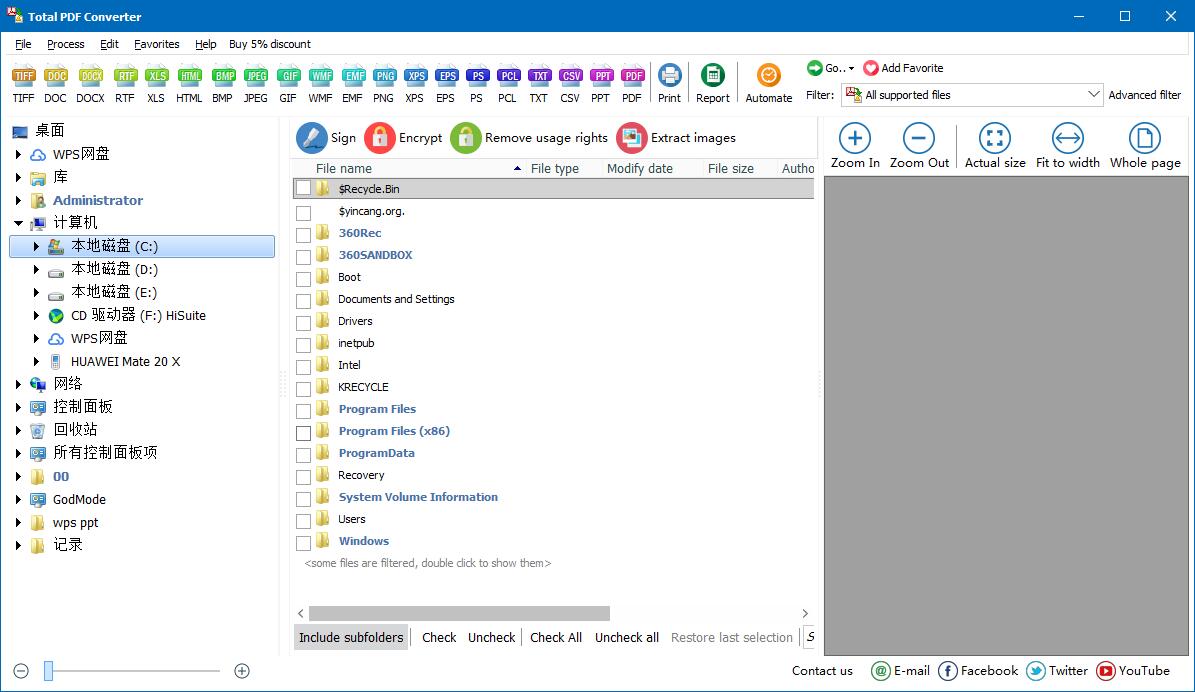Open the Help menu

(x=206, y=44)
